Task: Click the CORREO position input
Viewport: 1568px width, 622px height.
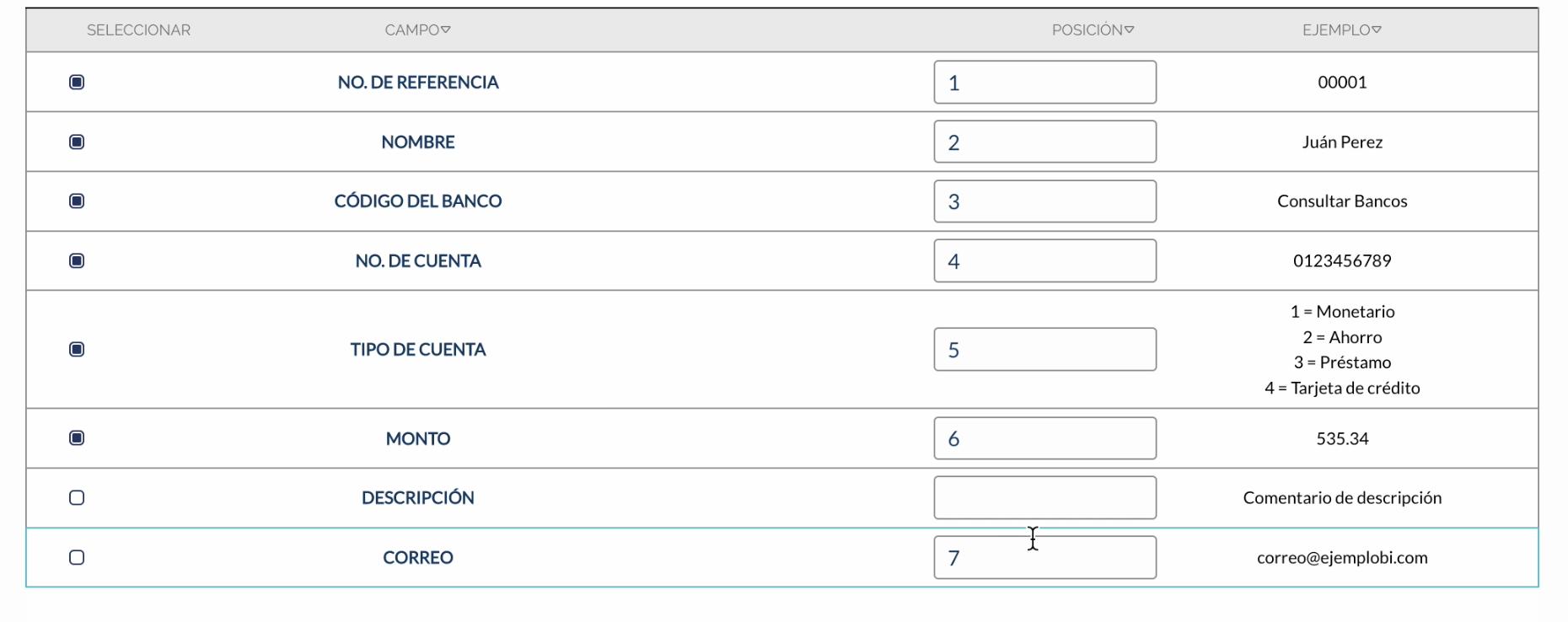Action: [x=1044, y=558]
